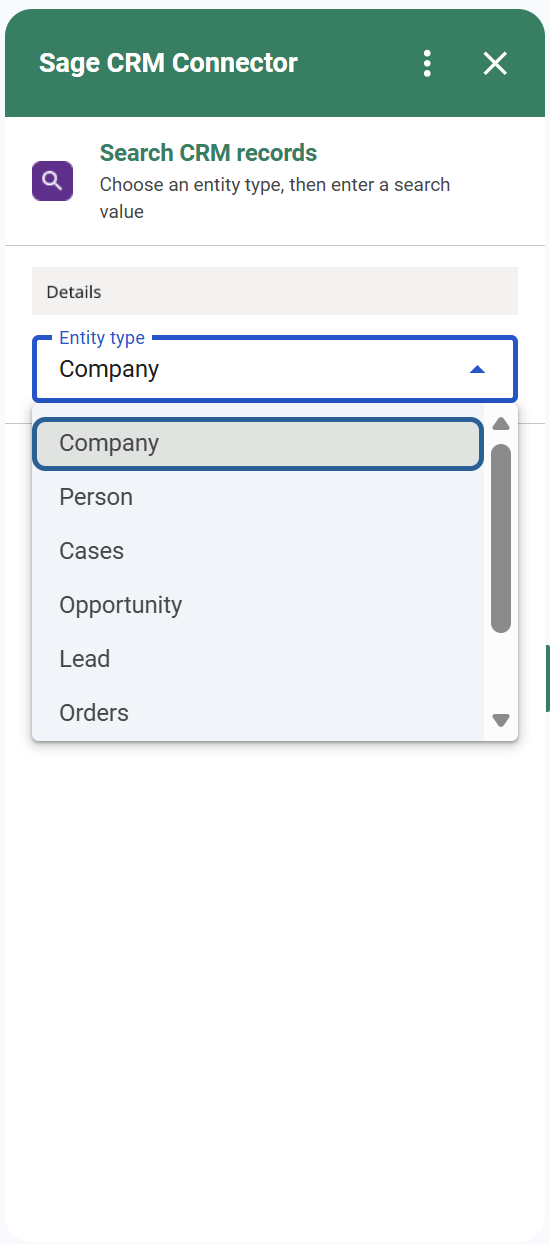Click the list's scroll down arrow
The height and width of the screenshot is (1244, 550).
pyautogui.click(x=501, y=720)
